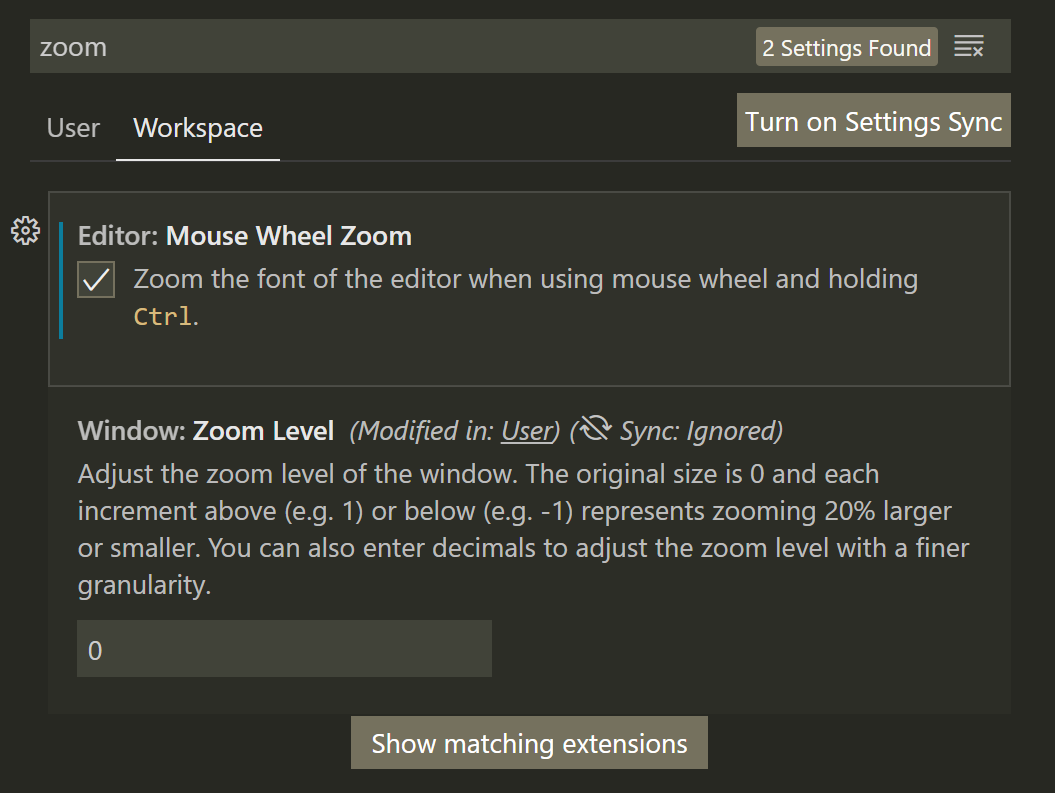Focus the Window Zoom Level input field
1055x793 pixels.
click(x=284, y=649)
